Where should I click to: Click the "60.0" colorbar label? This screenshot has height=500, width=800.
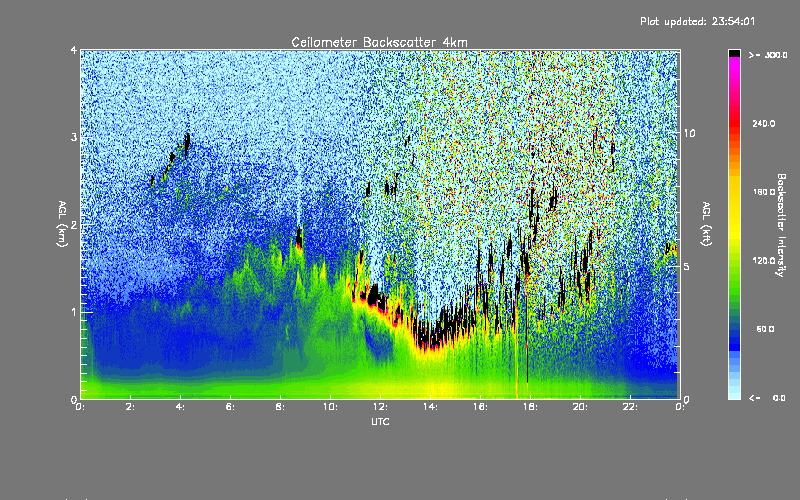click(x=765, y=329)
